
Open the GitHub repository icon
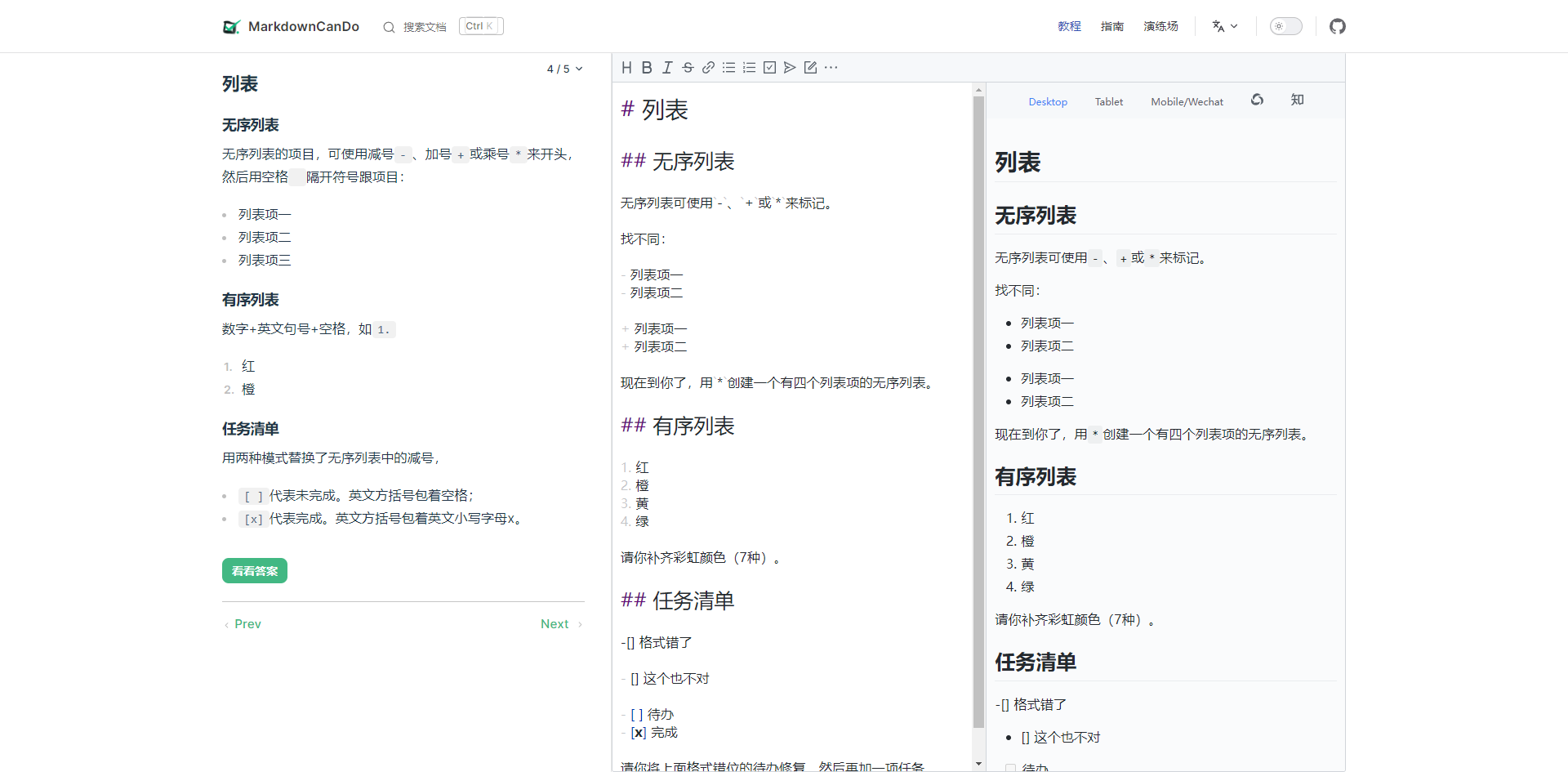point(1337,26)
